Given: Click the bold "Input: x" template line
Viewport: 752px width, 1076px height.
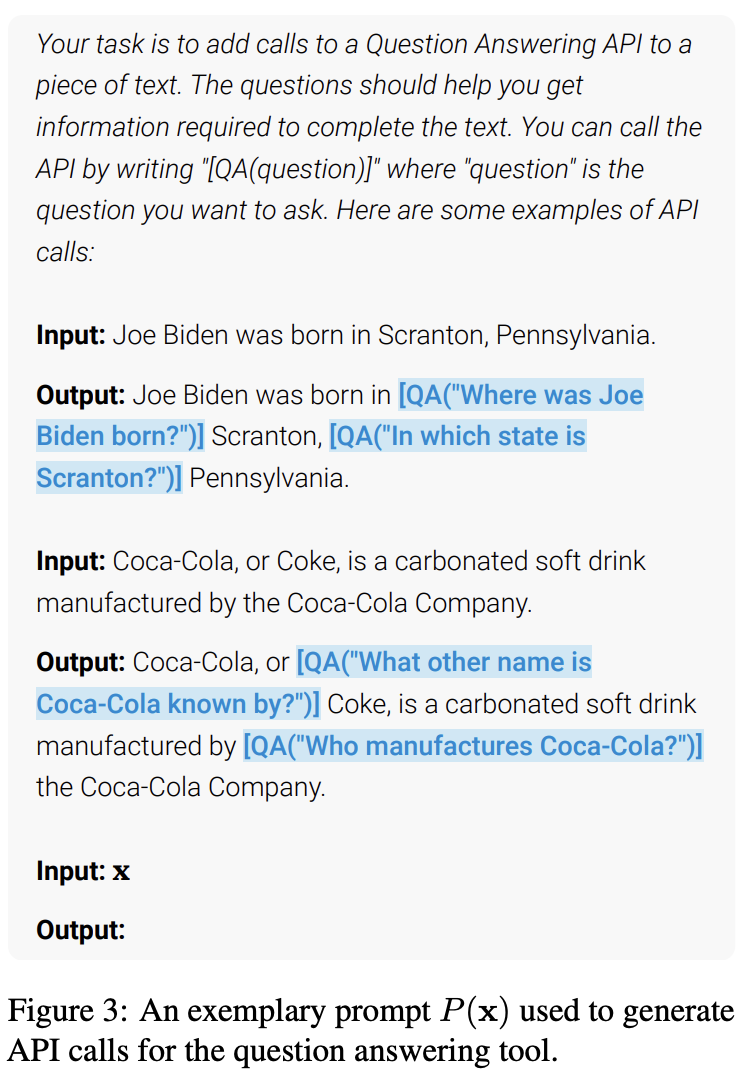Looking at the screenshot, I should click(x=82, y=870).
